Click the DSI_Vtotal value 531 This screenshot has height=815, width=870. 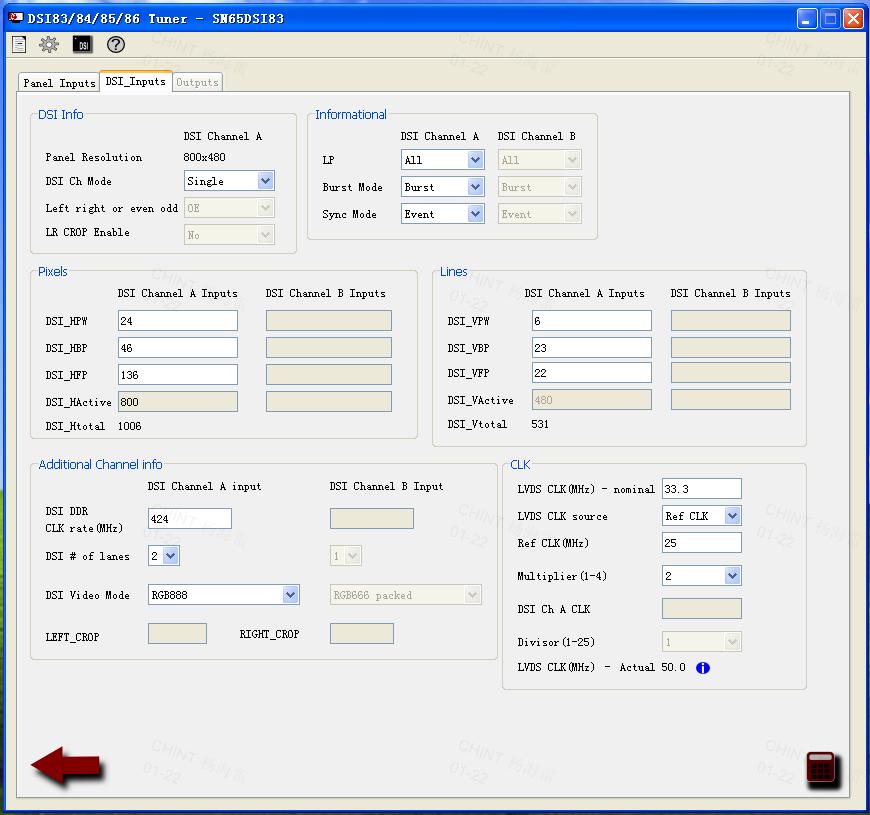pos(540,424)
